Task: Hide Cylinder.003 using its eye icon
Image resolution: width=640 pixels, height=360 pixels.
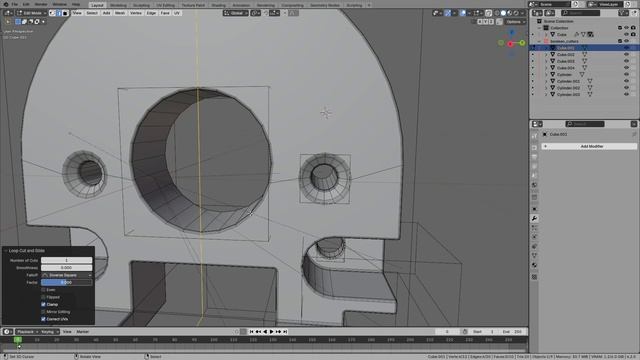Action: [626, 94]
